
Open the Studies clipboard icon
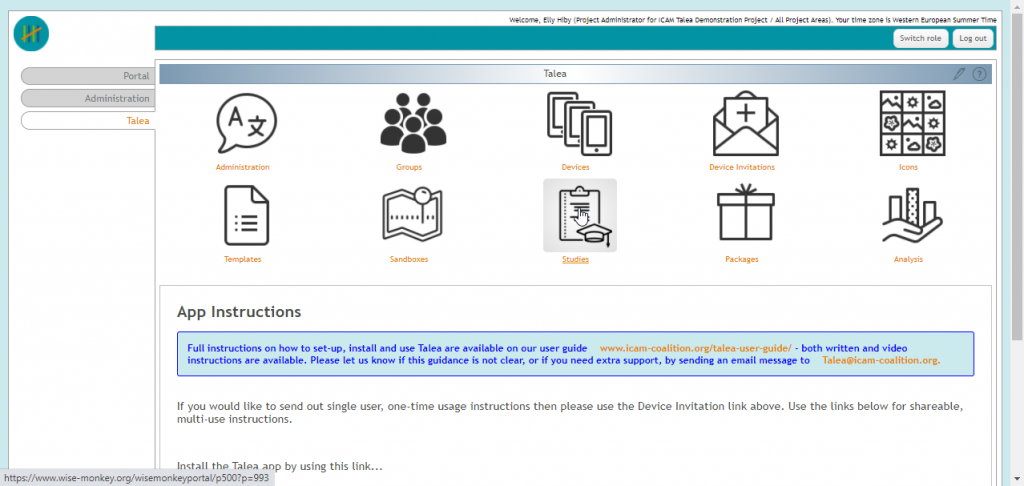[x=580, y=215]
